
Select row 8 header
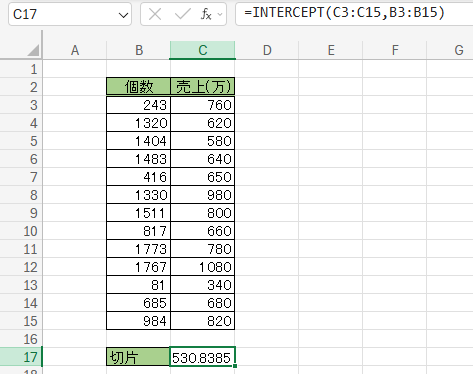click(21, 195)
